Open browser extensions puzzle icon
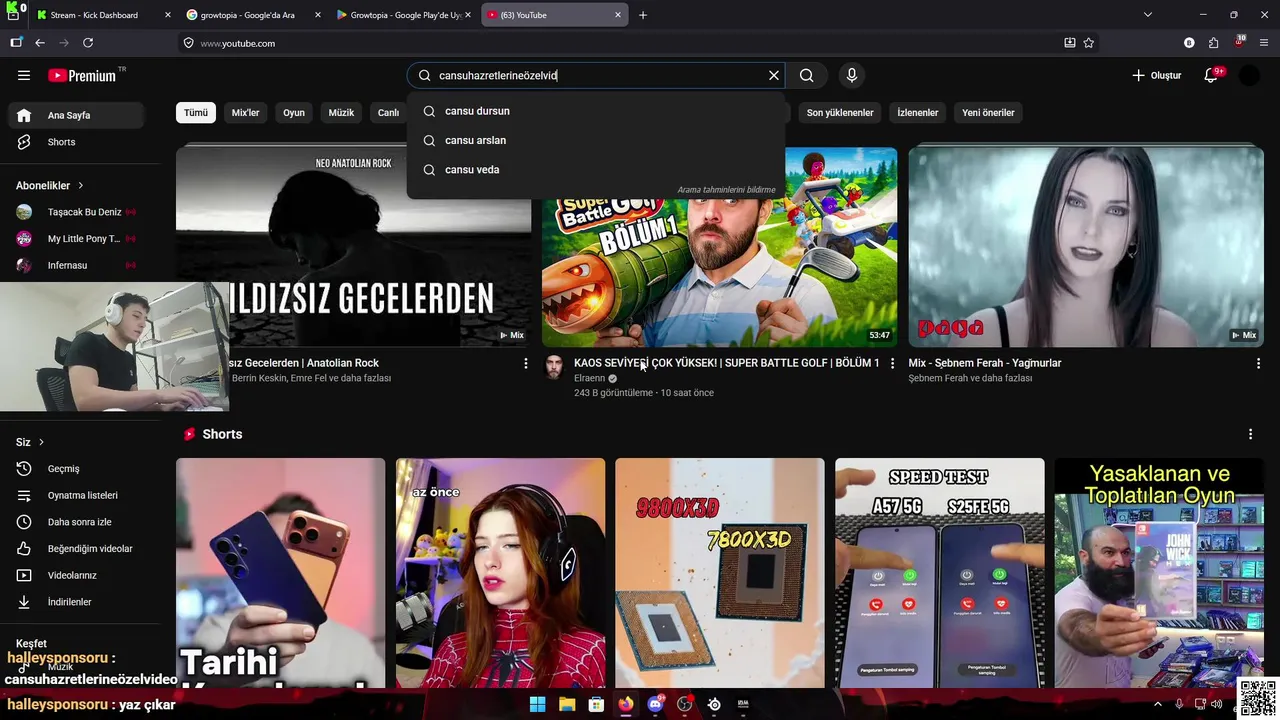 point(1213,43)
